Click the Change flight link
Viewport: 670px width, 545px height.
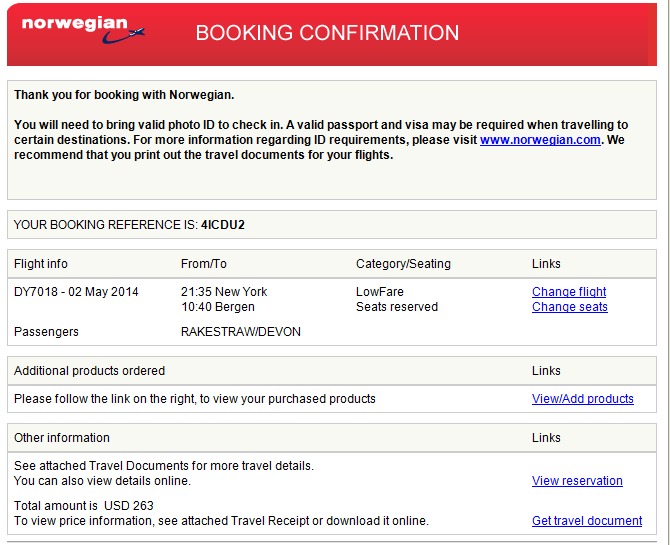(x=569, y=292)
